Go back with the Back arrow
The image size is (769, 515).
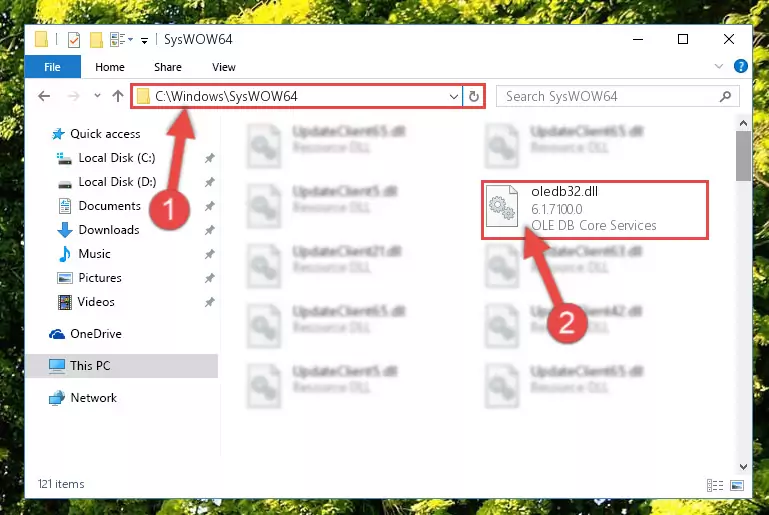pos(44,96)
